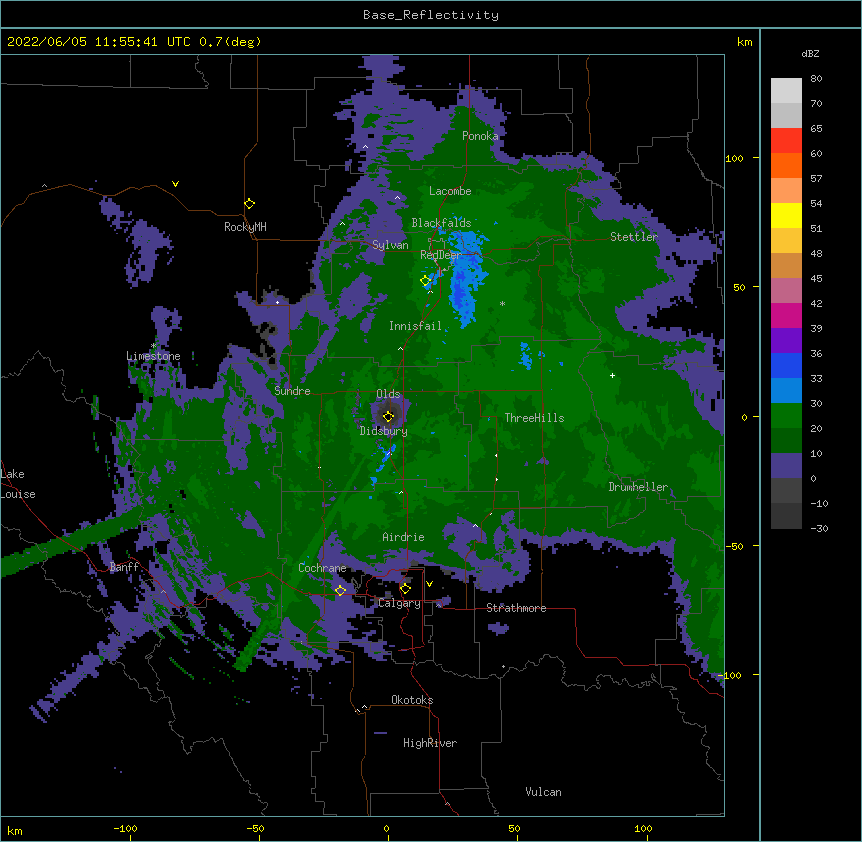Click the Ponoka city label

(x=480, y=136)
